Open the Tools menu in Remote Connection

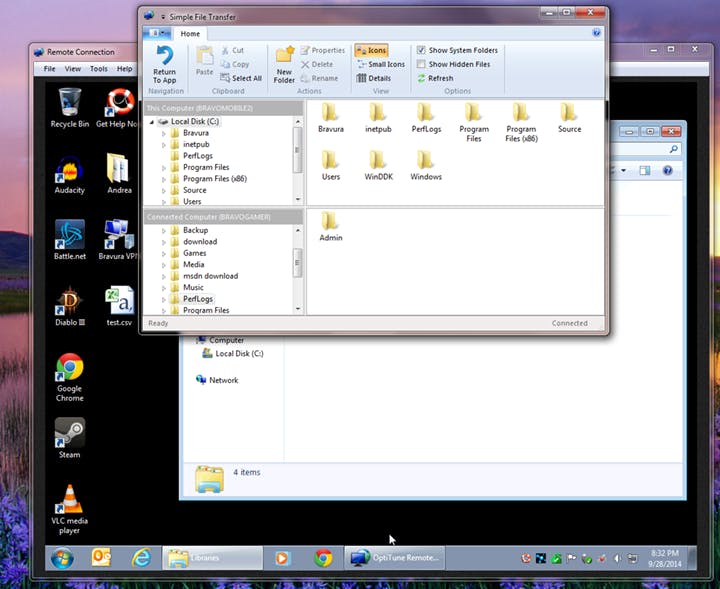[x=99, y=69]
